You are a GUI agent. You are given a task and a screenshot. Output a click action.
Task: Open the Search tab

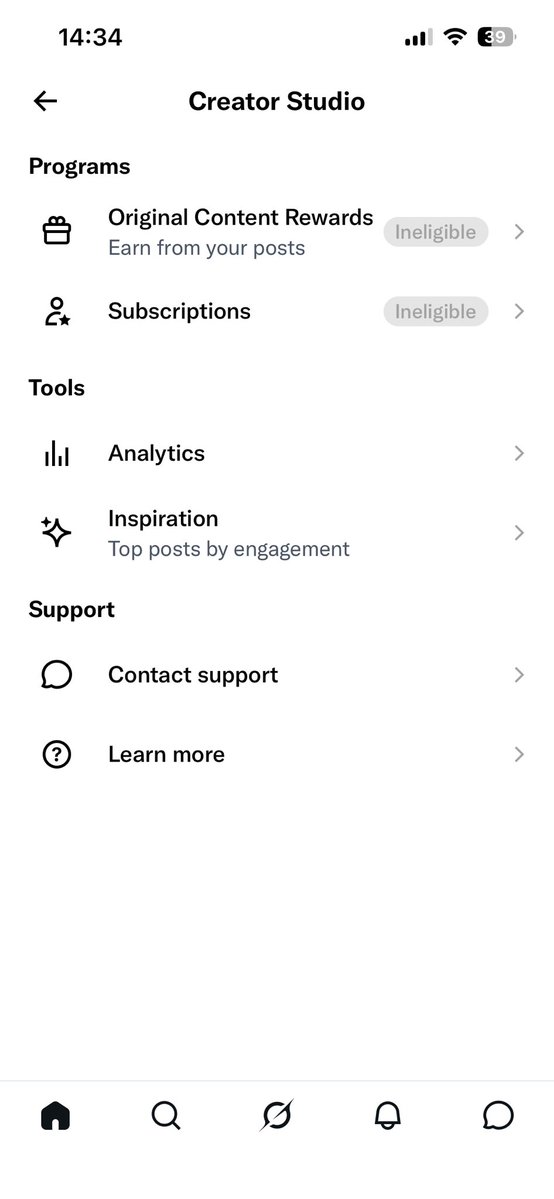pyautogui.click(x=165, y=1116)
